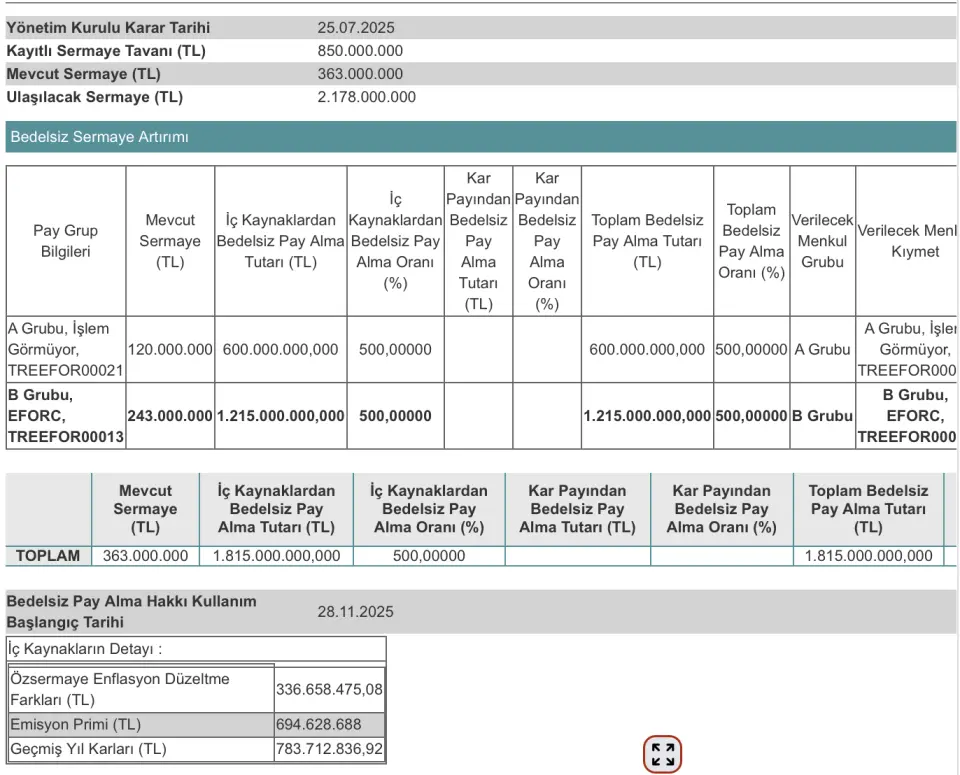Click the 243.000.000 Mevcut Sermaye cell

[x=170, y=415]
